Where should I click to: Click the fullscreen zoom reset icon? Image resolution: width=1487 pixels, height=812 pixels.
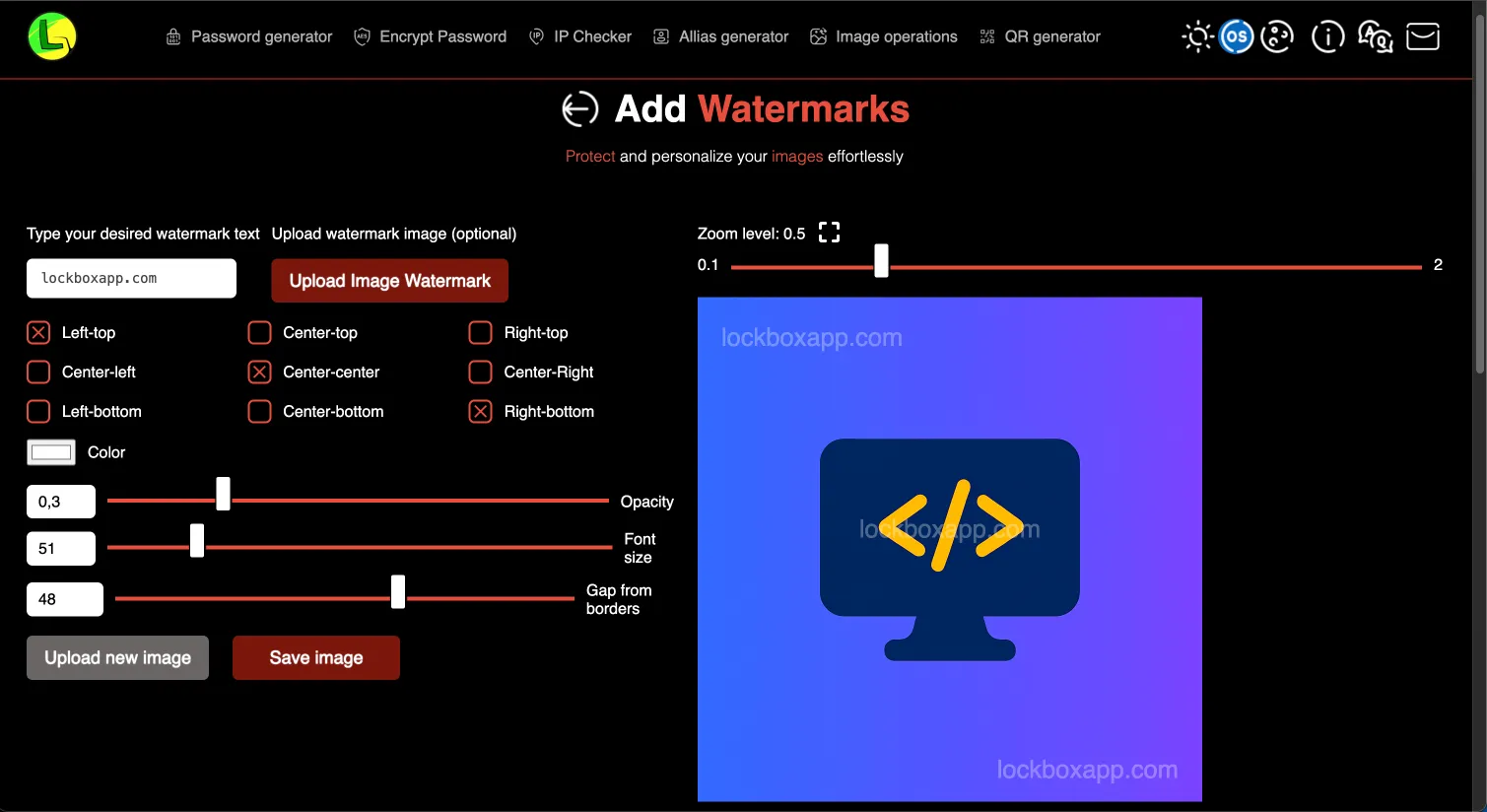[830, 233]
